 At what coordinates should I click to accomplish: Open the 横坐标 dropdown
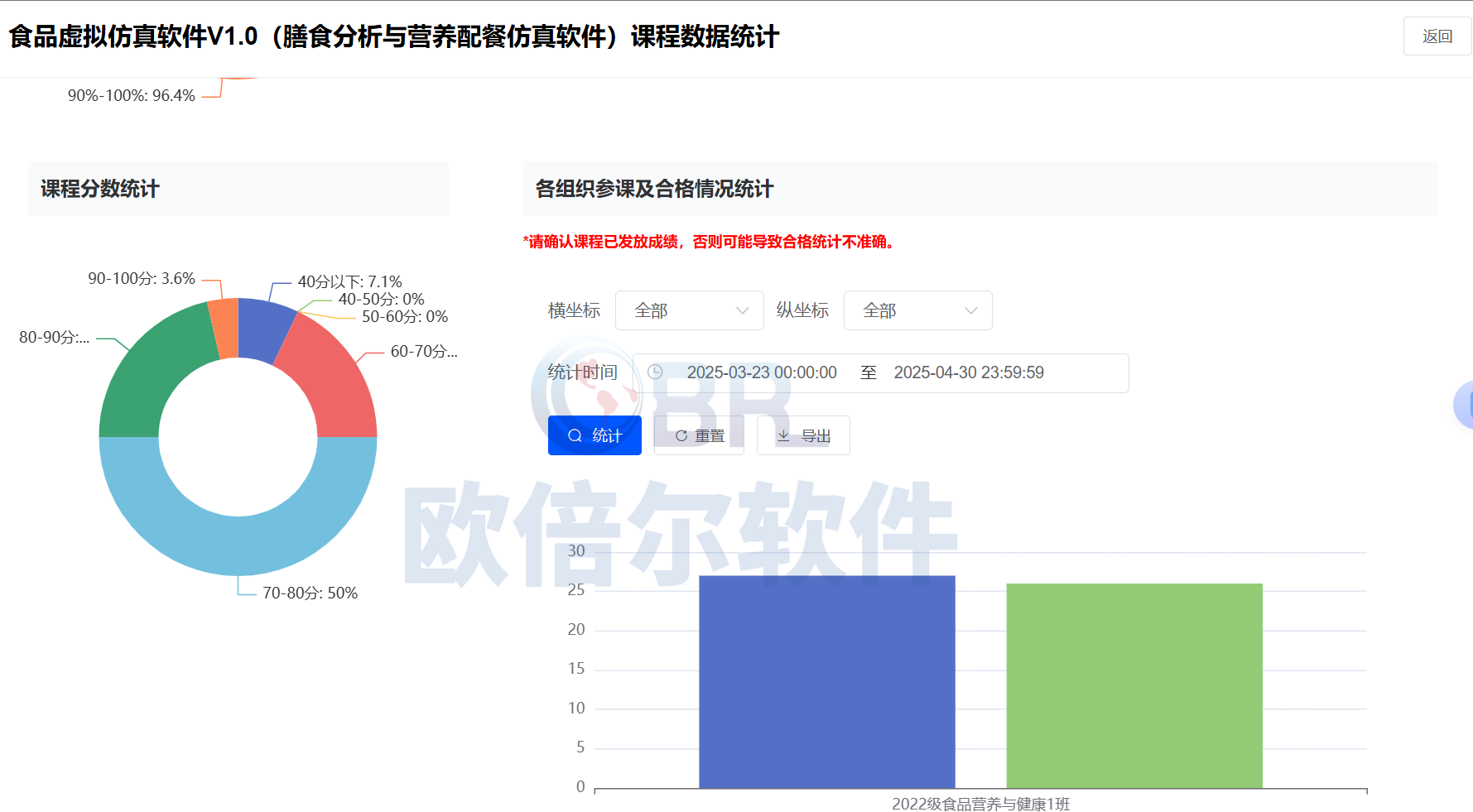(689, 310)
